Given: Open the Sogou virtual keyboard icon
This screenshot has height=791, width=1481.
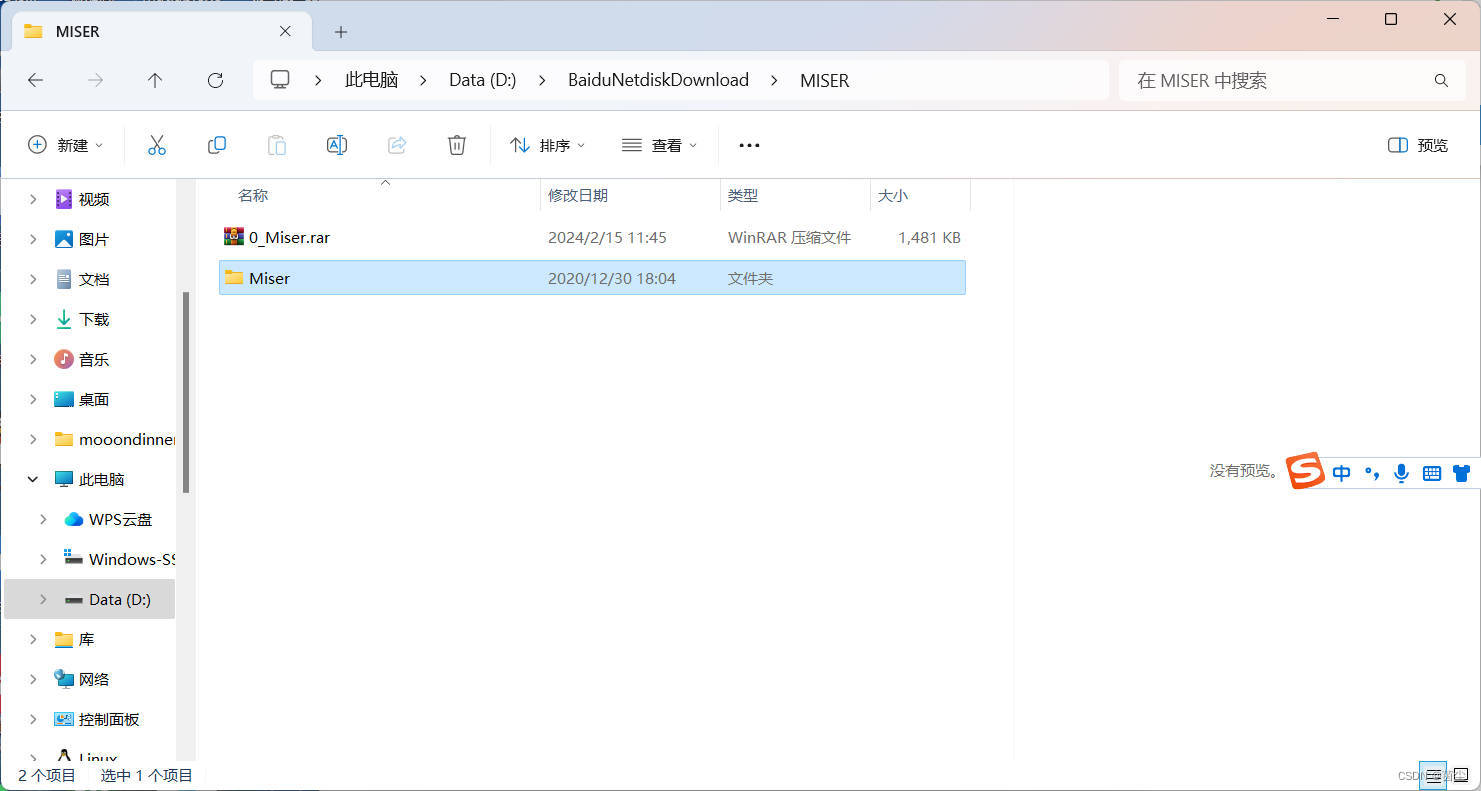Looking at the screenshot, I should [1431, 473].
